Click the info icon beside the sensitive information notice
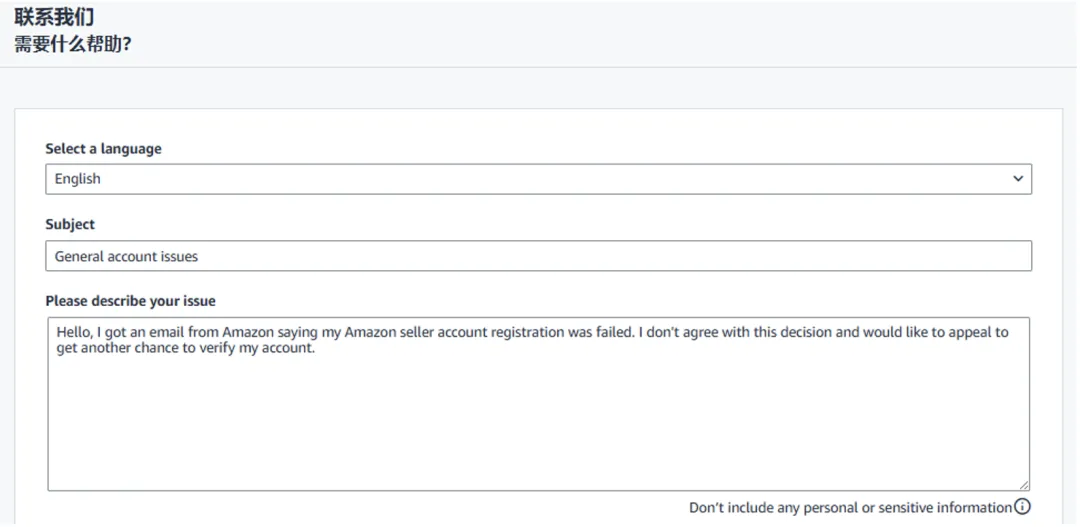 pyautogui.click(x=1022, y=507)
